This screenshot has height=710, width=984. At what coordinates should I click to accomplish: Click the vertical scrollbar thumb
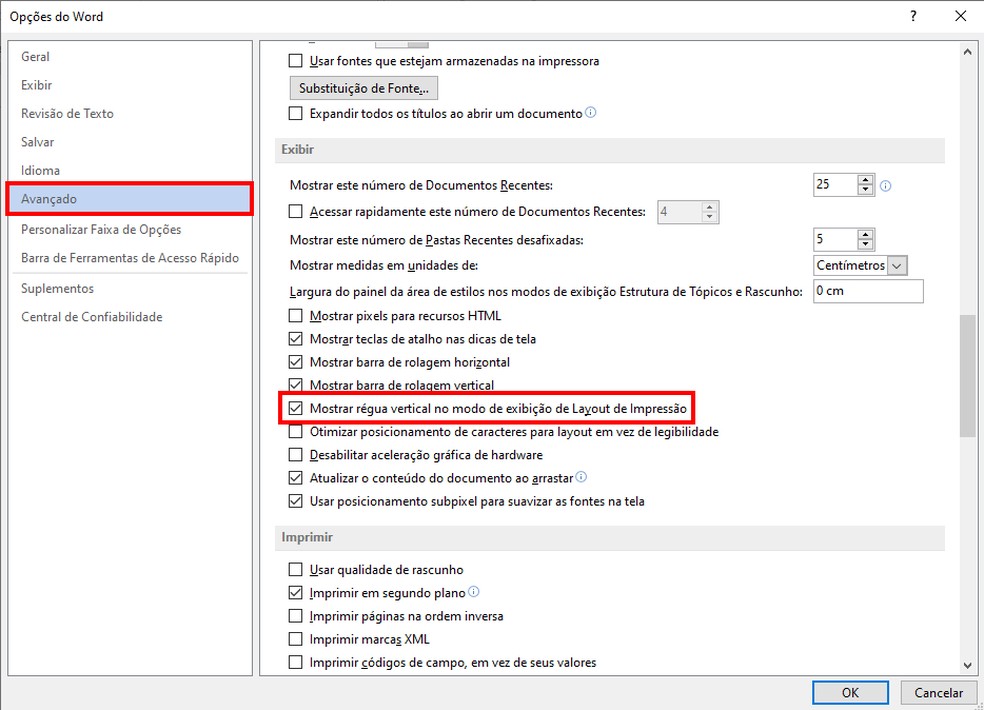click(967, 375)
